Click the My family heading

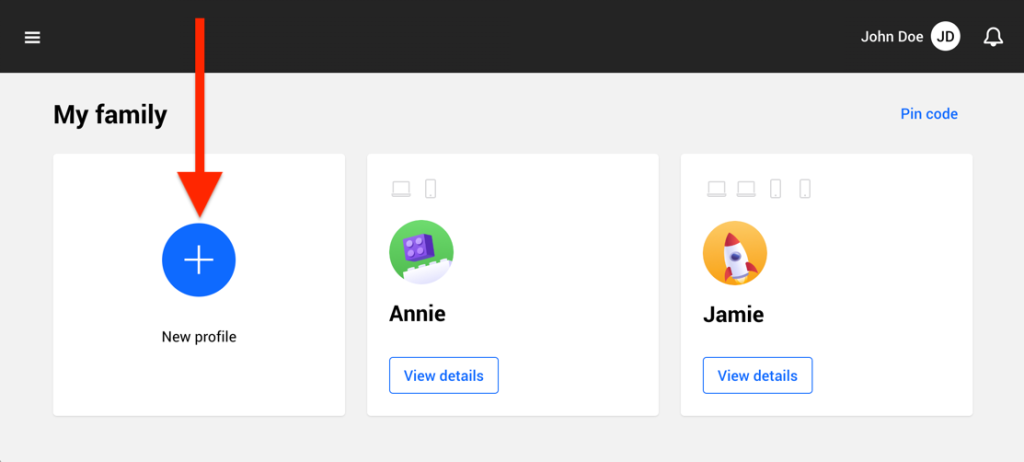pyautogui.click(x=110, y=115)
